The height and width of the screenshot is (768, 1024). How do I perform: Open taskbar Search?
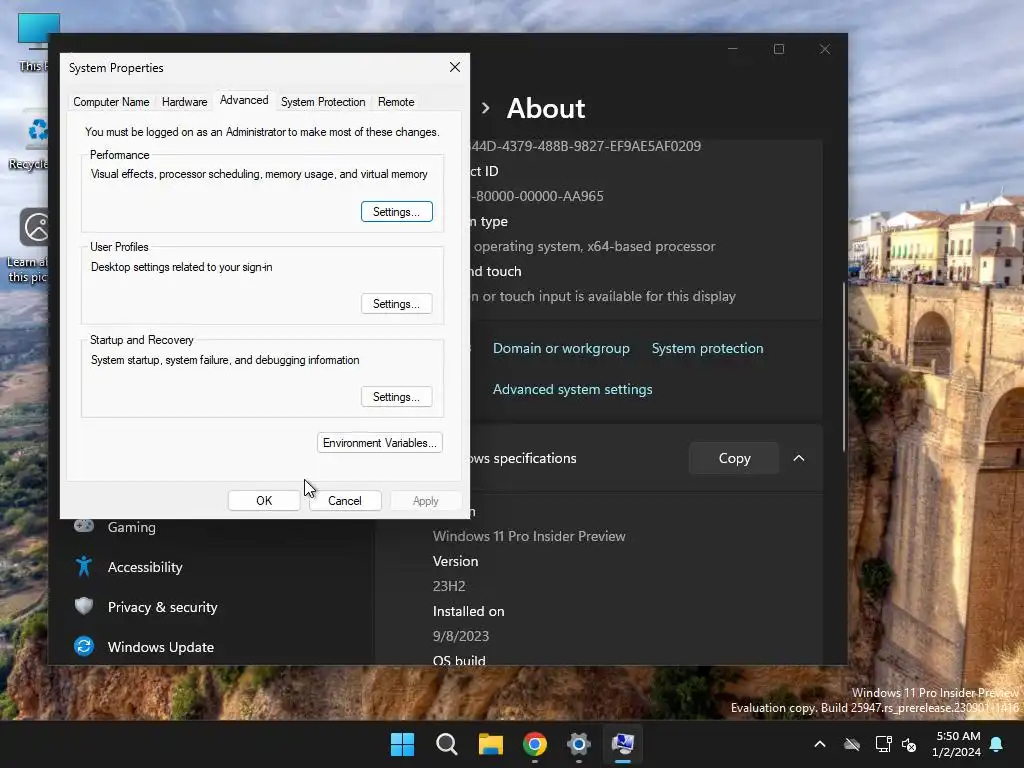447,744
